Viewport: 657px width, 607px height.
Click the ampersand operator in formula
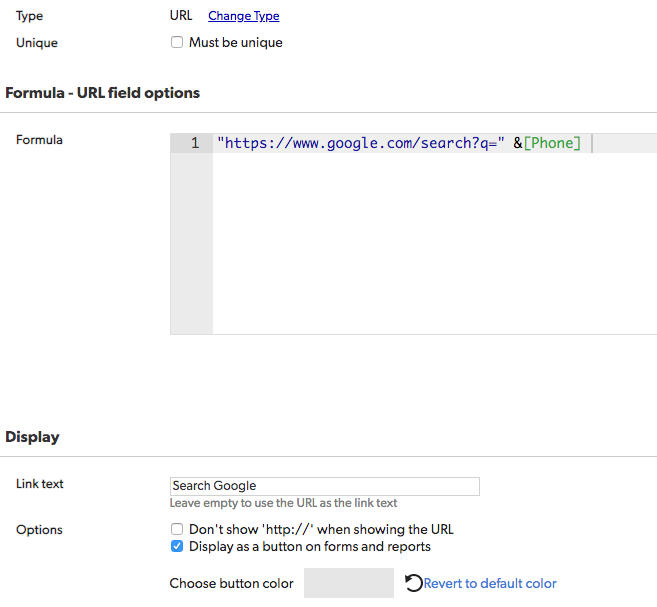[x=518, y=143]
